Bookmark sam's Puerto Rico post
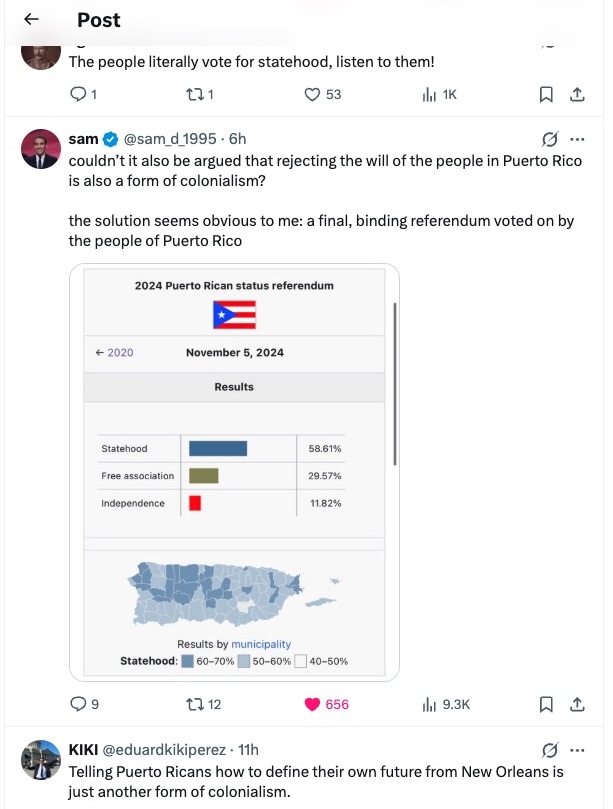The height and width of the screenshot is (809, 613). click(x=546, y=704)
